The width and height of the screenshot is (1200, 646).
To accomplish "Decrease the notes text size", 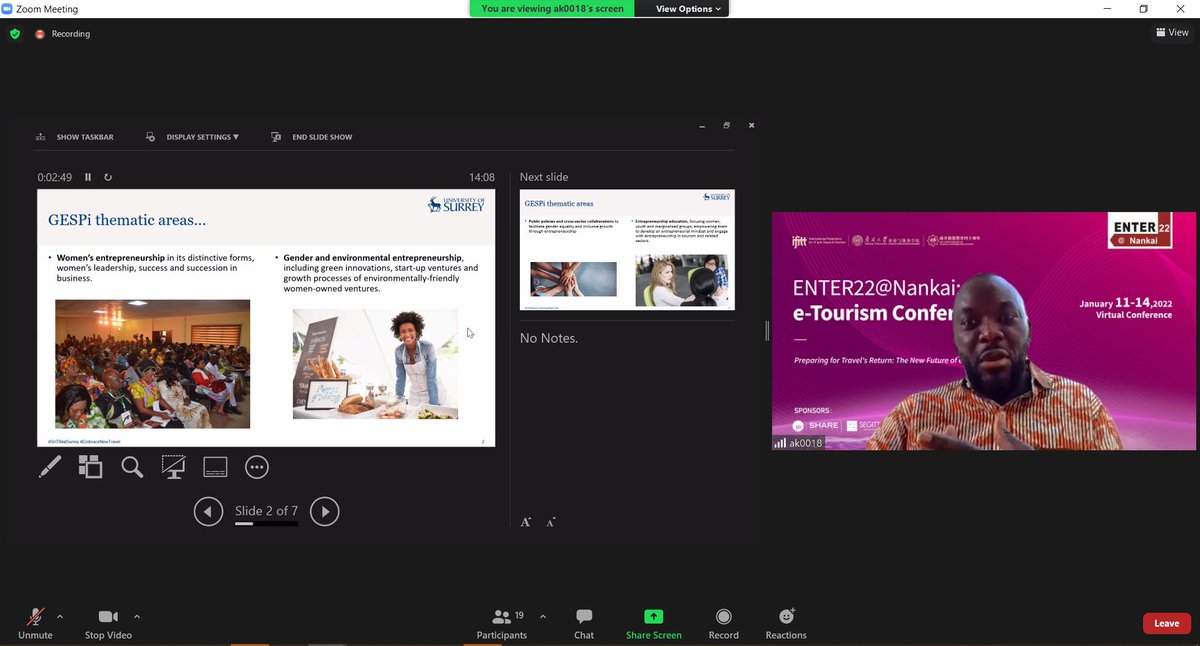I will [x=551, y=522].
